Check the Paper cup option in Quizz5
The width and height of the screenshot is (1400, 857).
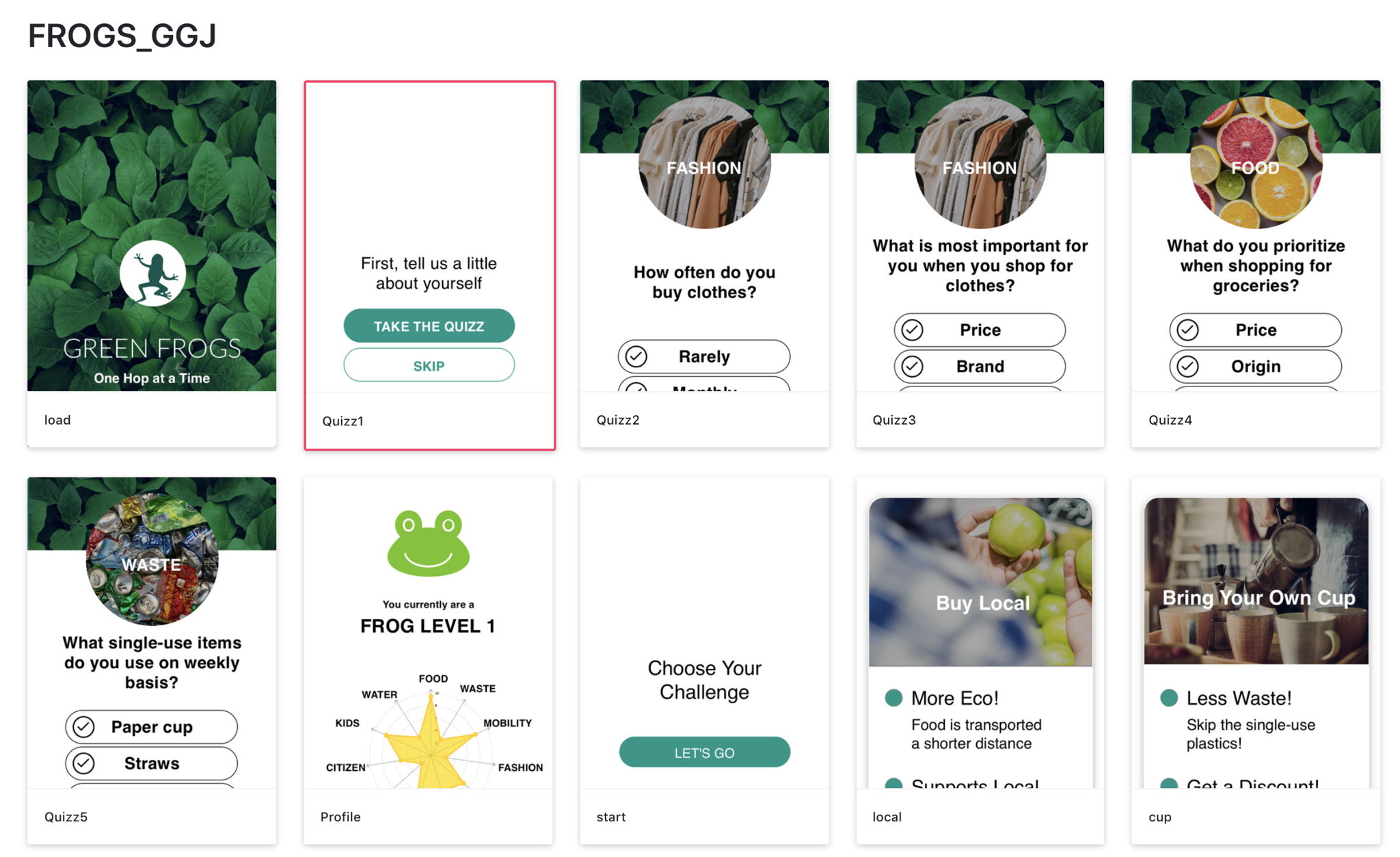click(152, 726)
